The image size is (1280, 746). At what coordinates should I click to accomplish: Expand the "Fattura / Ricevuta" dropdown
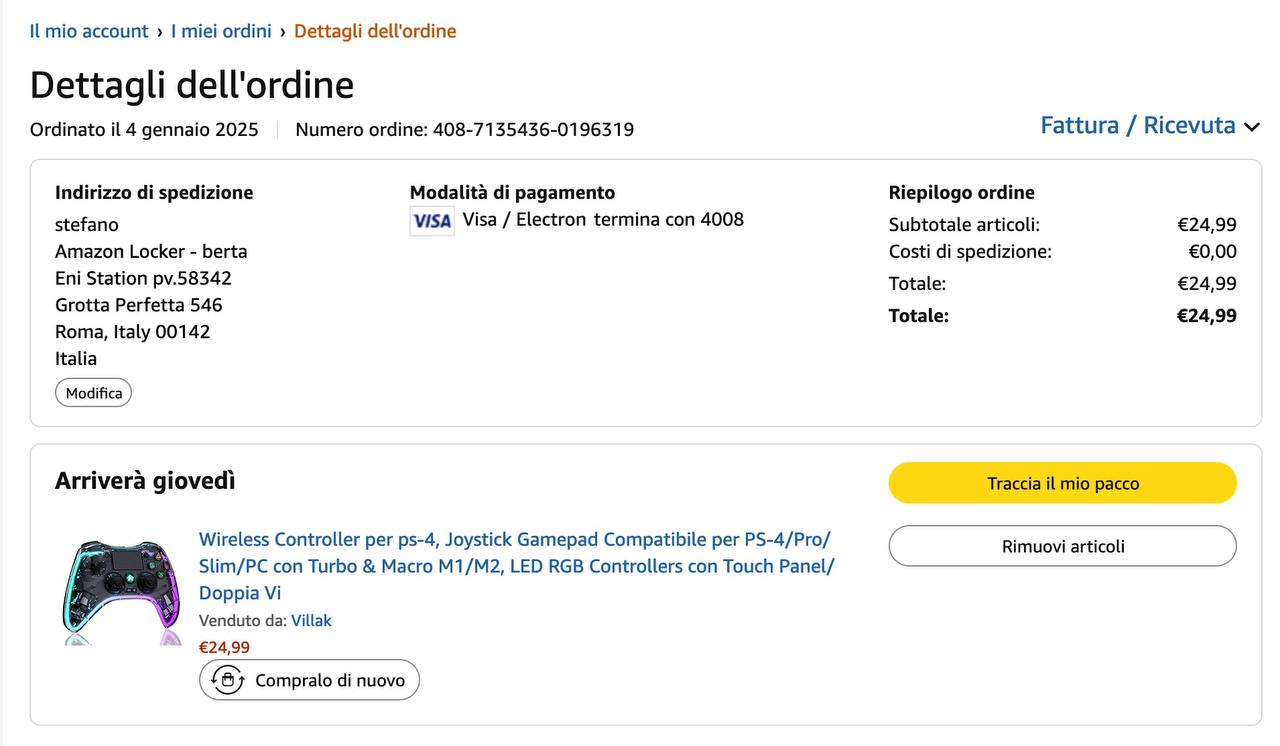pos(1138,125)
